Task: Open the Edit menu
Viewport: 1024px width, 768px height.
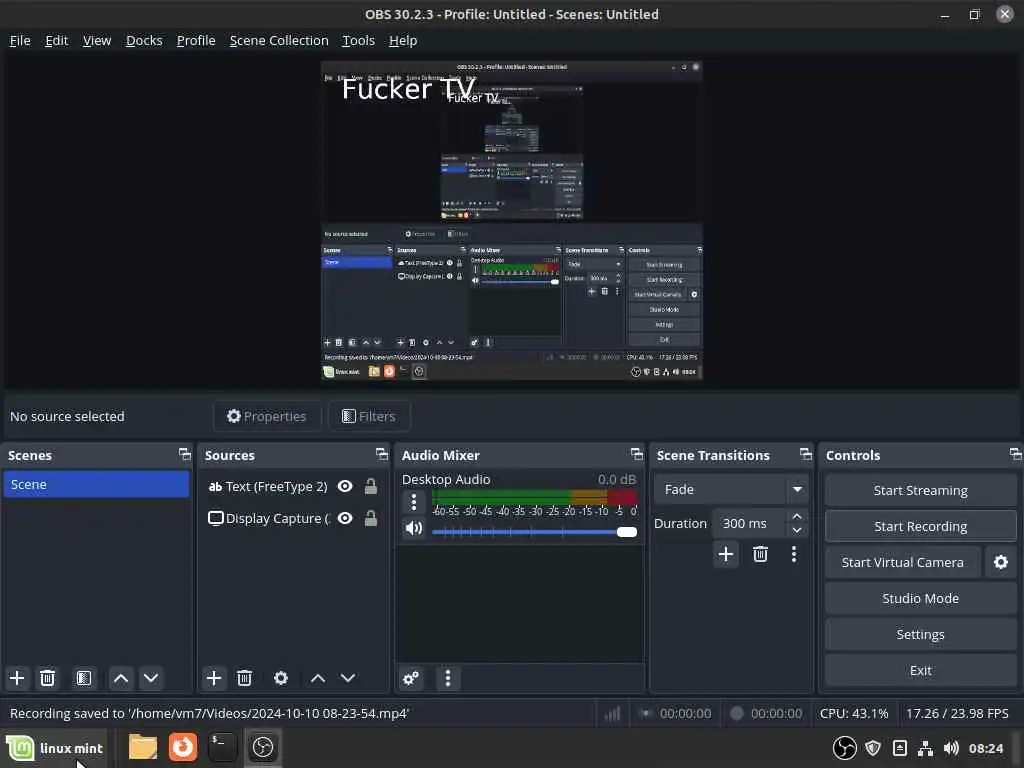Action: (57, 40)
